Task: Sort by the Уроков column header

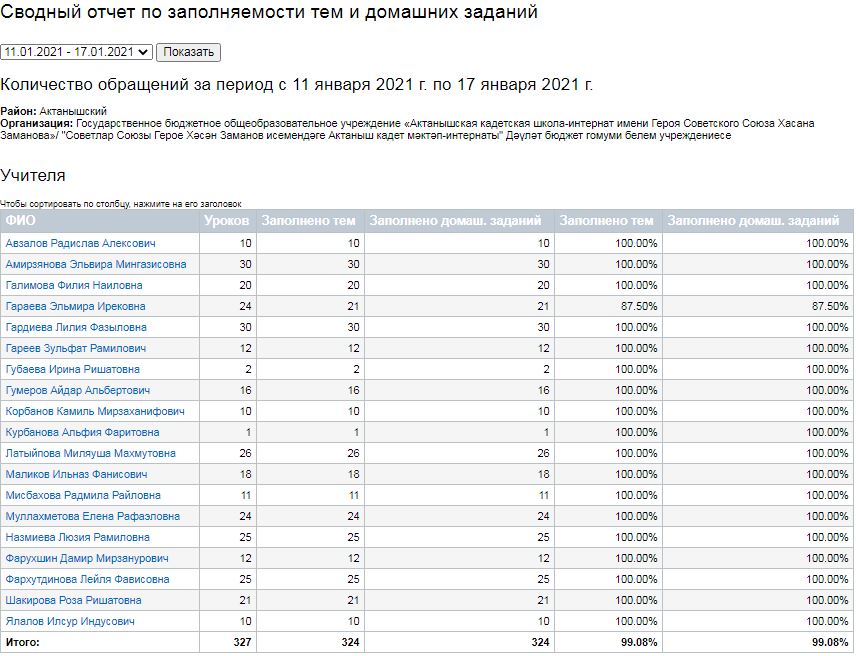Action: tap(226, 221)
